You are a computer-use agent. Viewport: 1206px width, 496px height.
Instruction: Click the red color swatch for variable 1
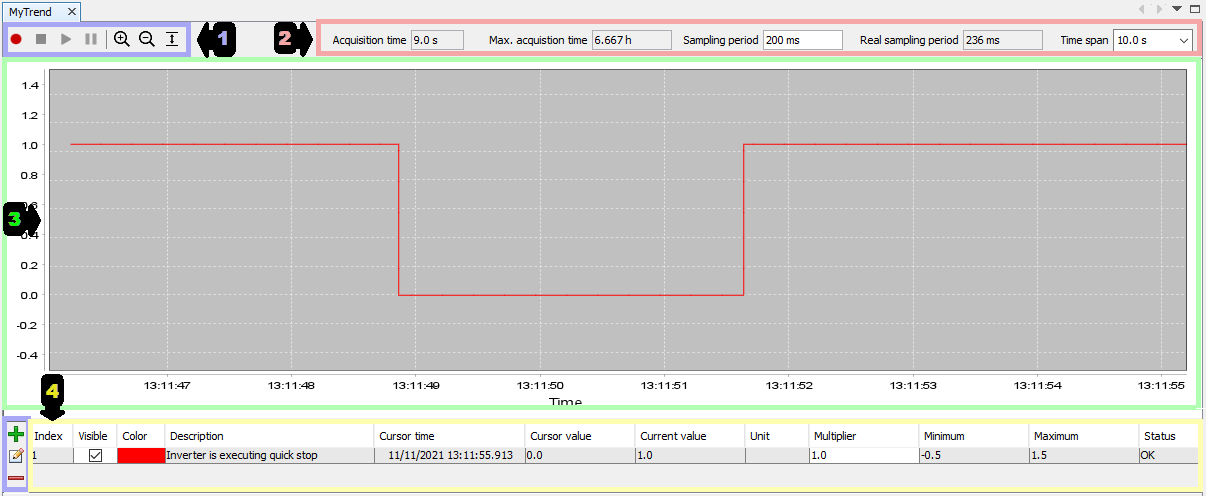(x=141, y=455)
